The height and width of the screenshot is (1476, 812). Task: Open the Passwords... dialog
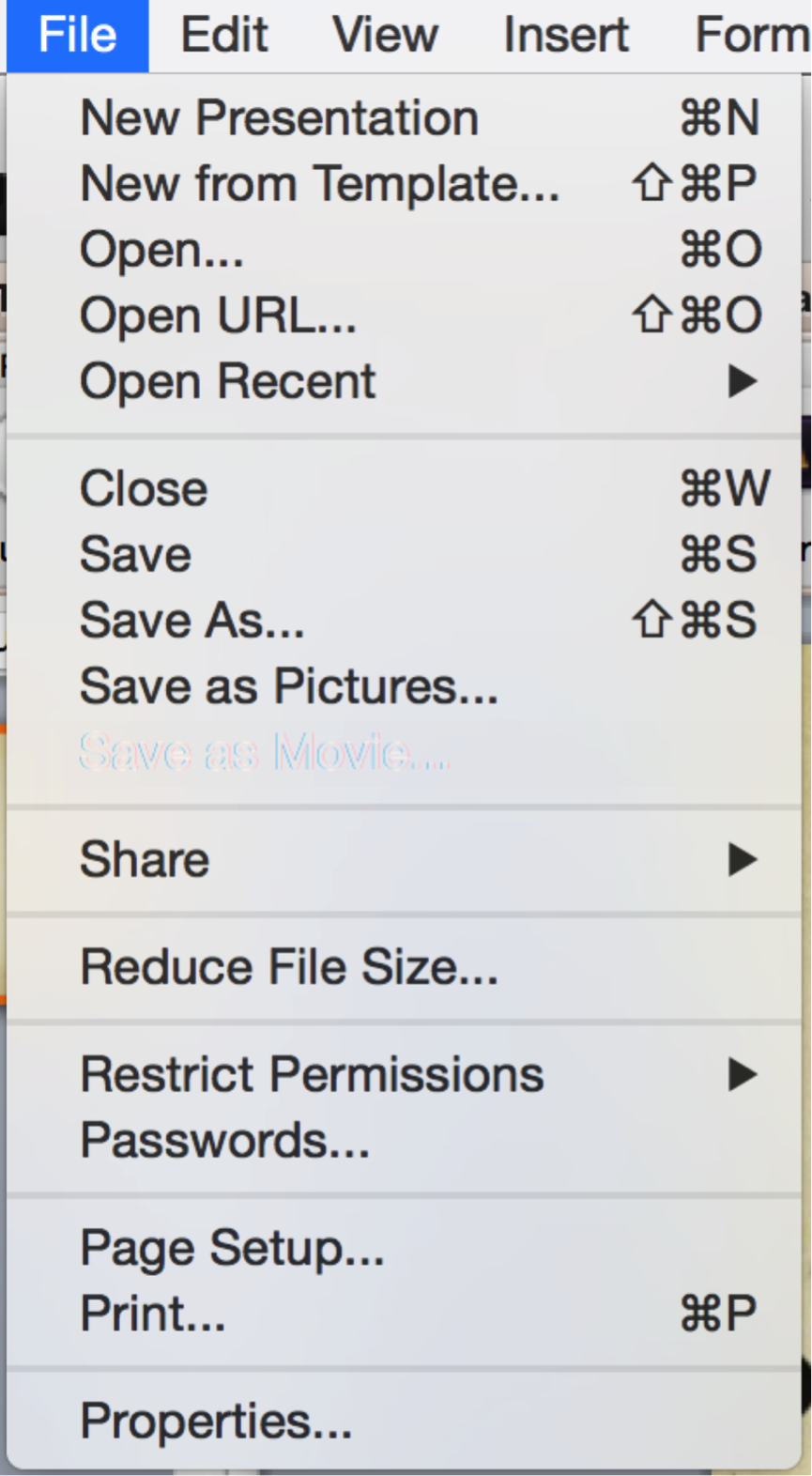224,1141
